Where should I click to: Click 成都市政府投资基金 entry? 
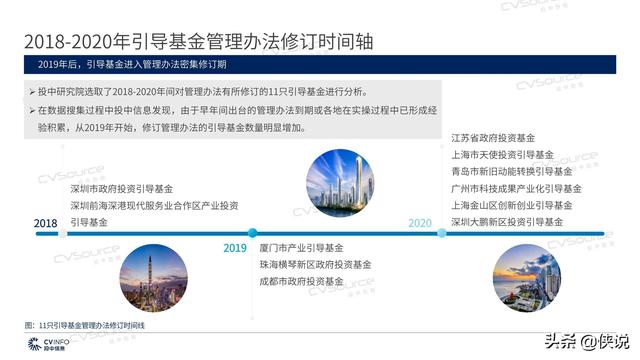301,282
